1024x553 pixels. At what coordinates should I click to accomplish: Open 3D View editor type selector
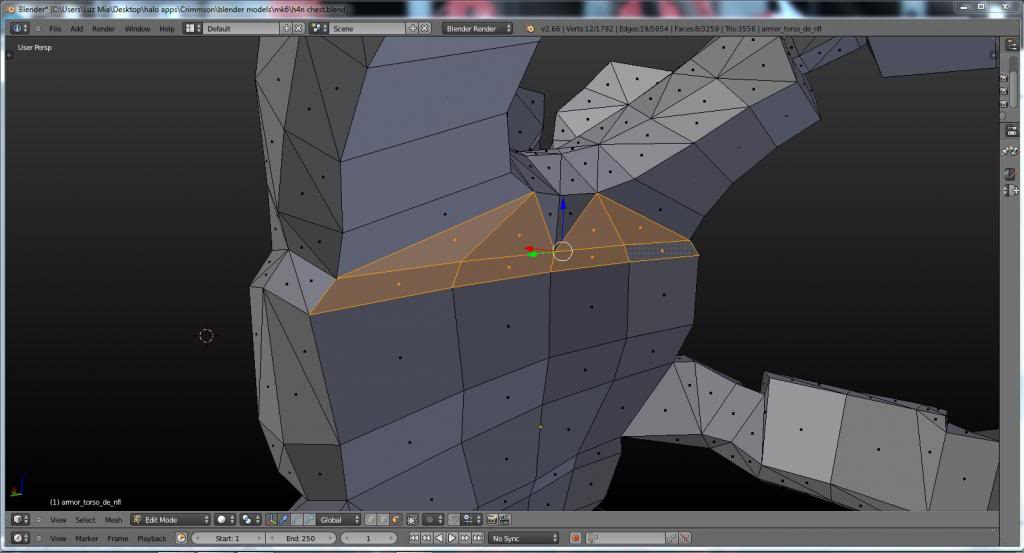(x=20, y=520)
